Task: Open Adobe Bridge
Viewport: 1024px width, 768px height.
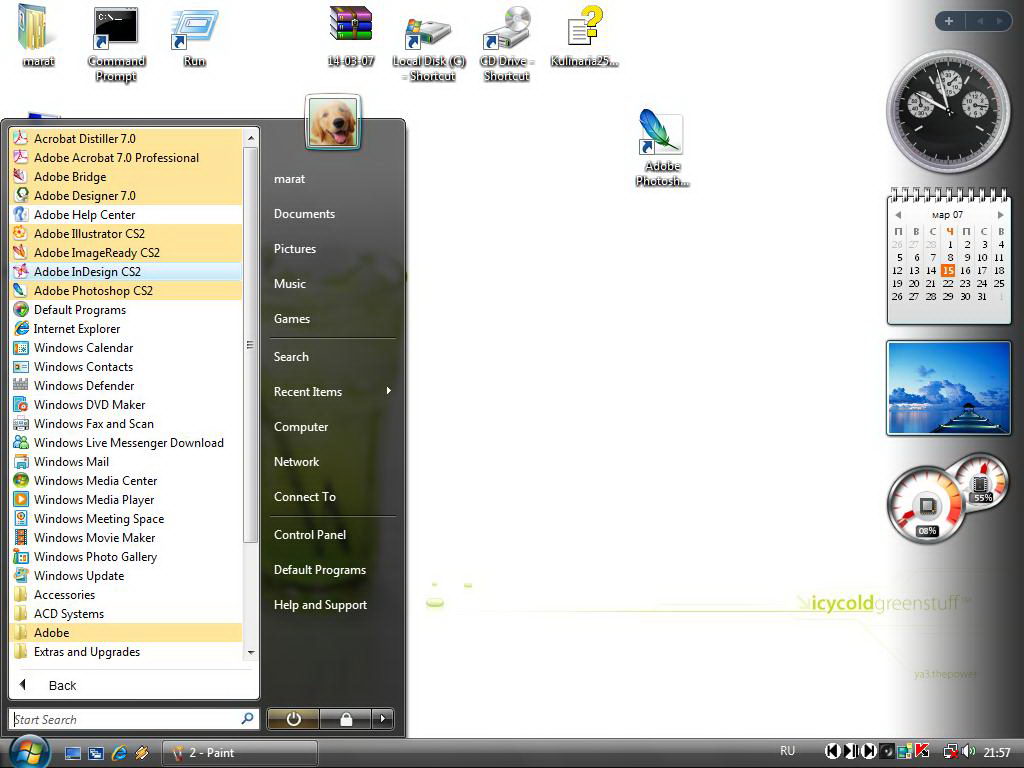Action: tap(127, 176)
